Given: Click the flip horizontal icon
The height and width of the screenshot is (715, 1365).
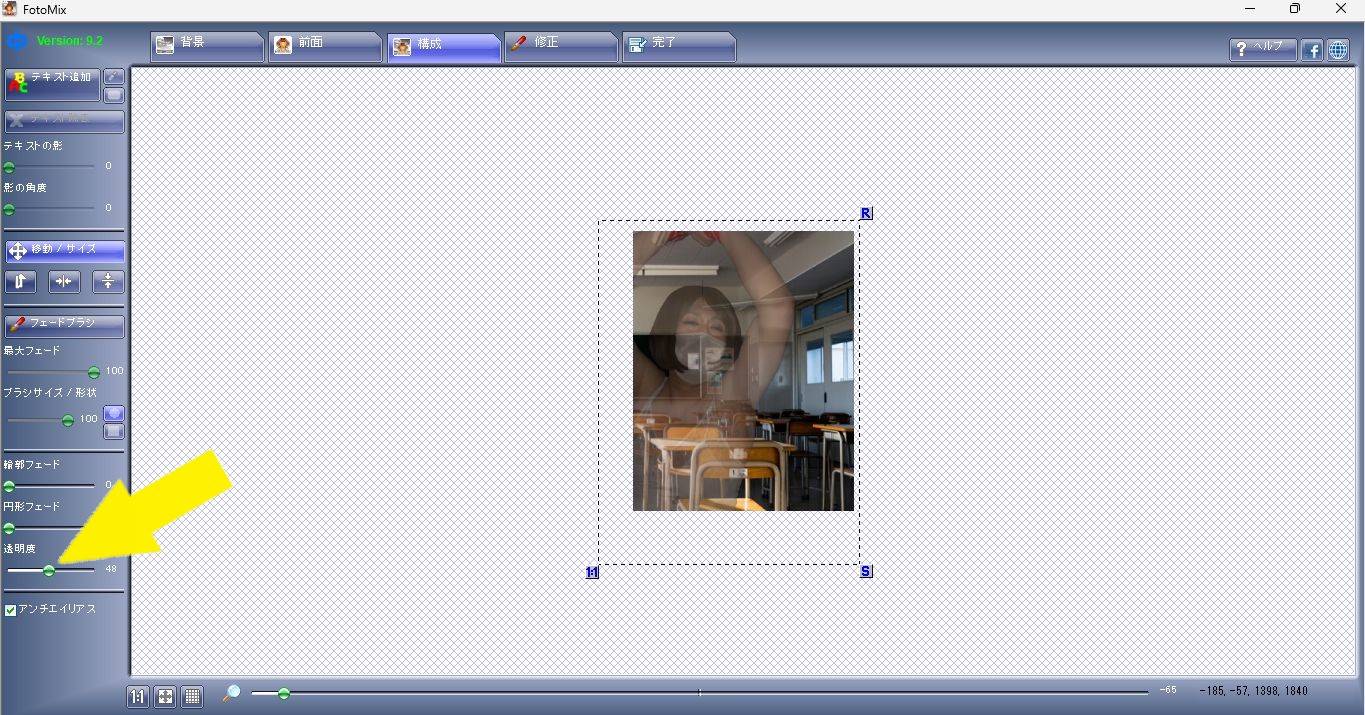Looking at the screenshot, I should click(x=64, y=282).
